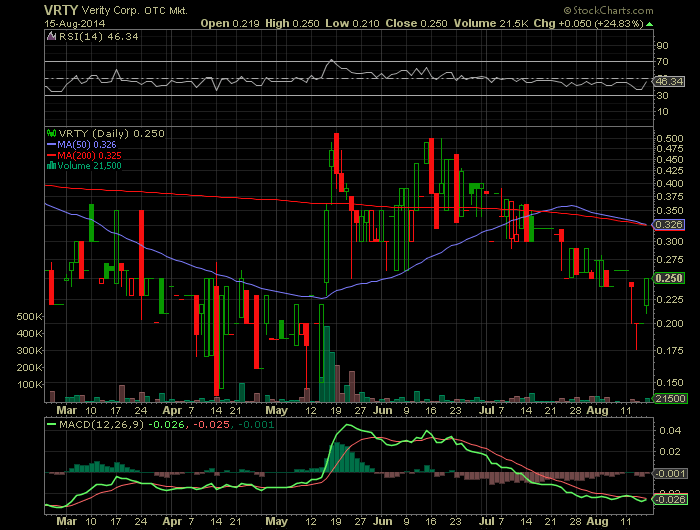Viewport: 700px width, 530px height.
Task: Click the High 0.250 value
Action: 292,23
